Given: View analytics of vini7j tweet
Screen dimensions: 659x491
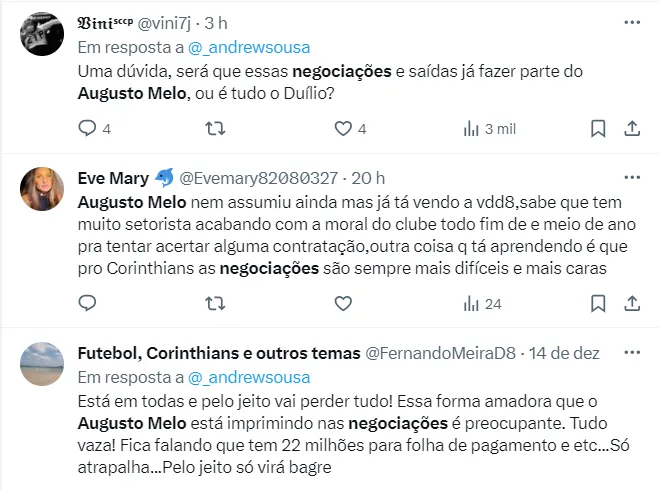Looking at the screenshot, I should click(471, 128).
